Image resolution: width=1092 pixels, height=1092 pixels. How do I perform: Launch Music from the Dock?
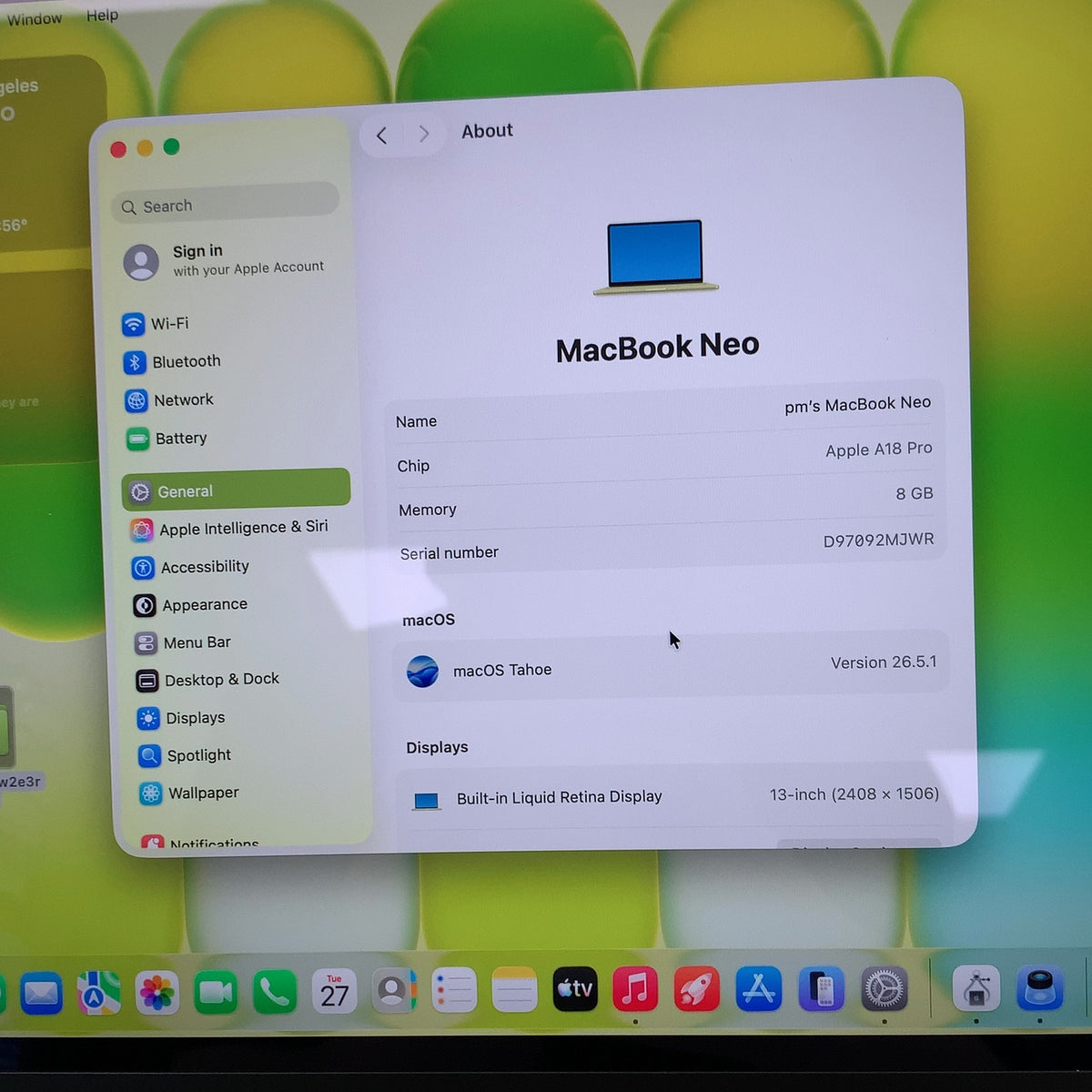(x=635, y=989)
